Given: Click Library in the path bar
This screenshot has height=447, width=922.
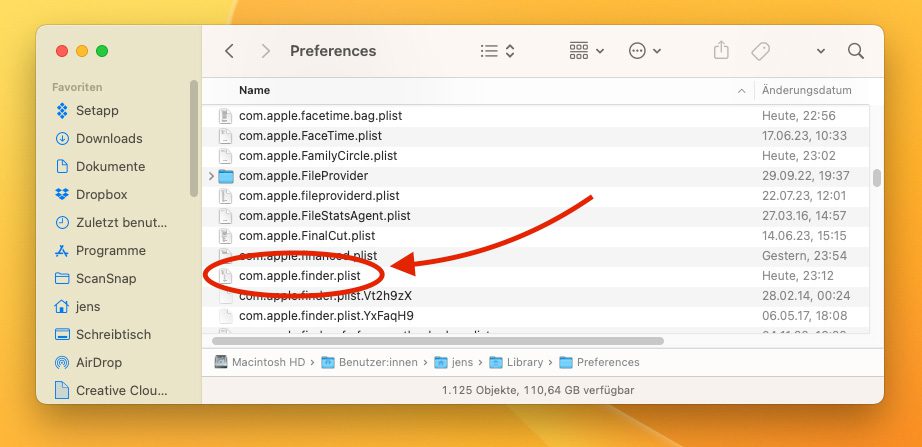Looking at the screenshot, I should (x=524, y=362).
